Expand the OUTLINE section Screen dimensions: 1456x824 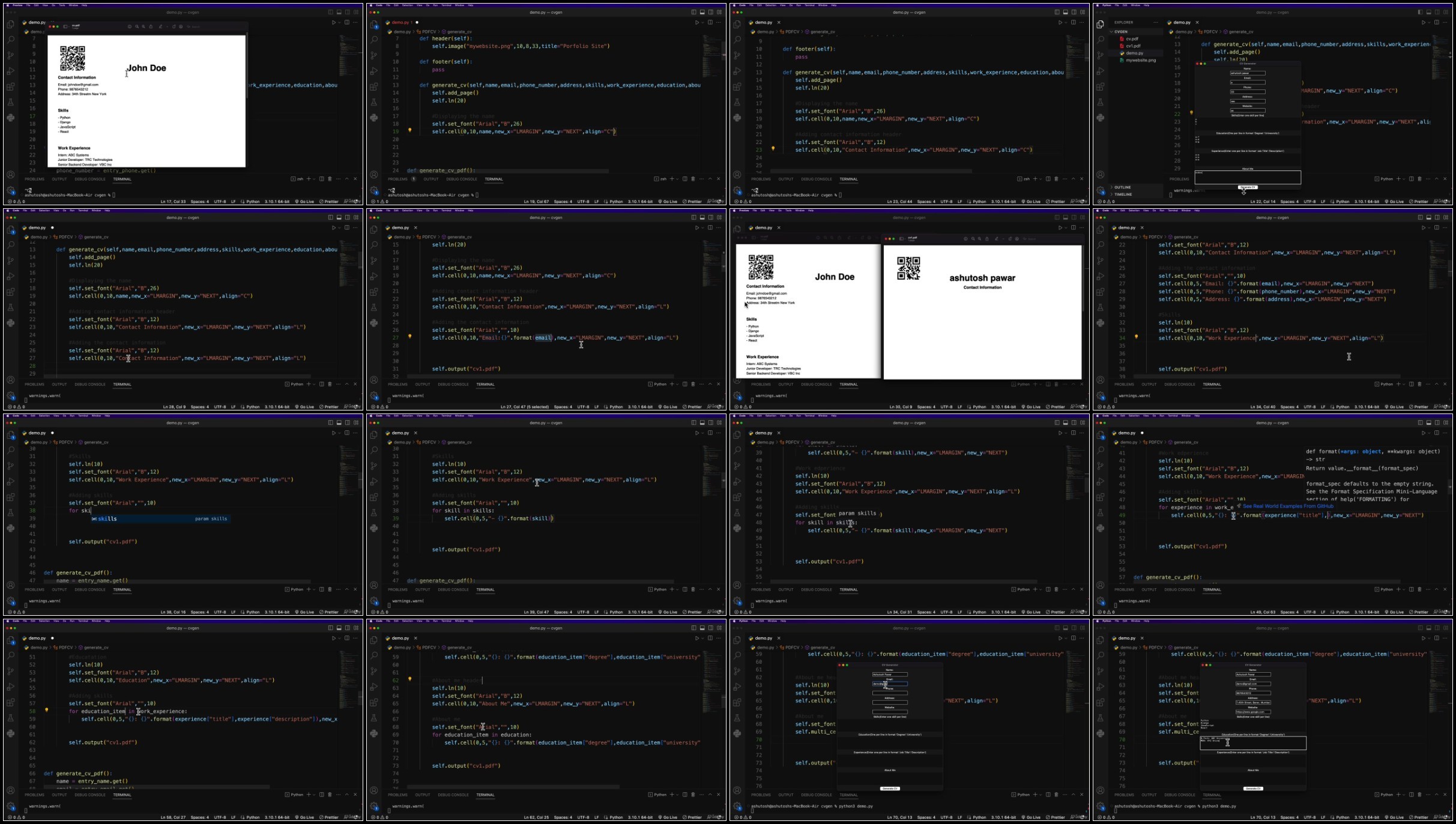click(x=1122, y=187)
